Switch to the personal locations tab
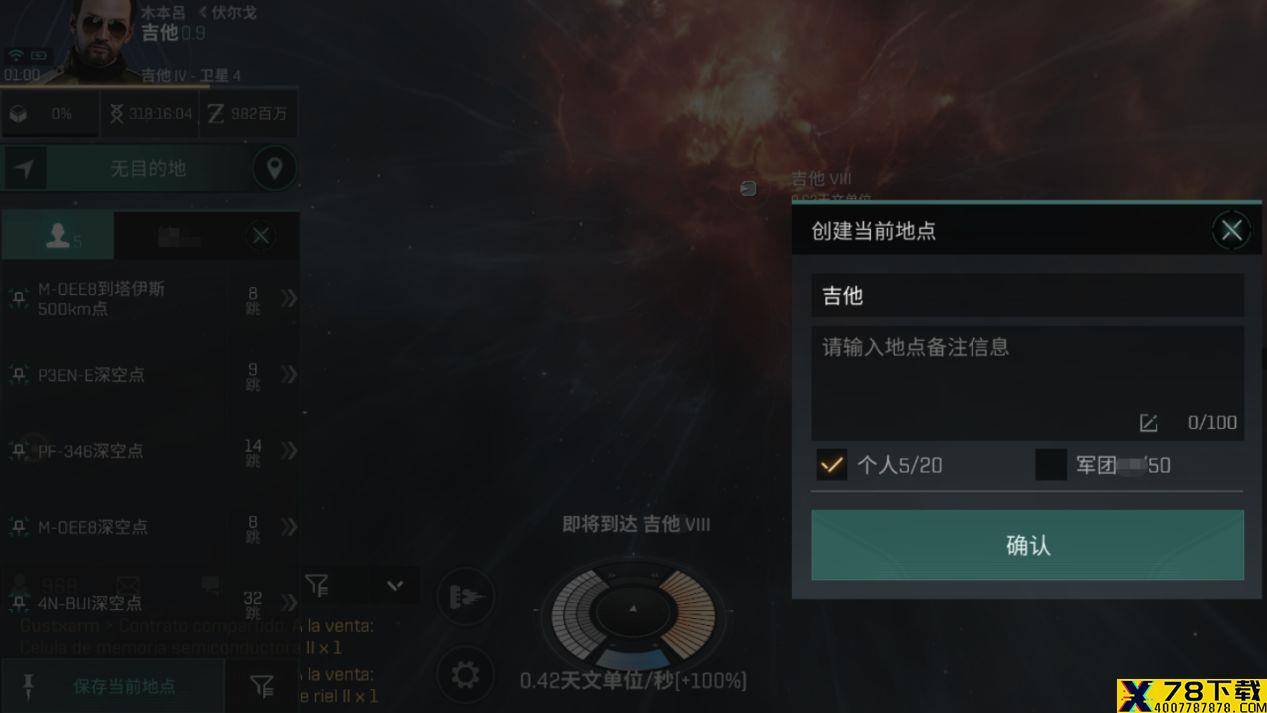 (x=58, y=236)
